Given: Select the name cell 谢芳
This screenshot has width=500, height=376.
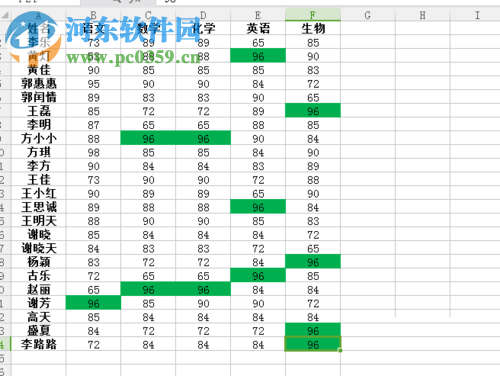Looking at the screenshot, I should 39,303.
